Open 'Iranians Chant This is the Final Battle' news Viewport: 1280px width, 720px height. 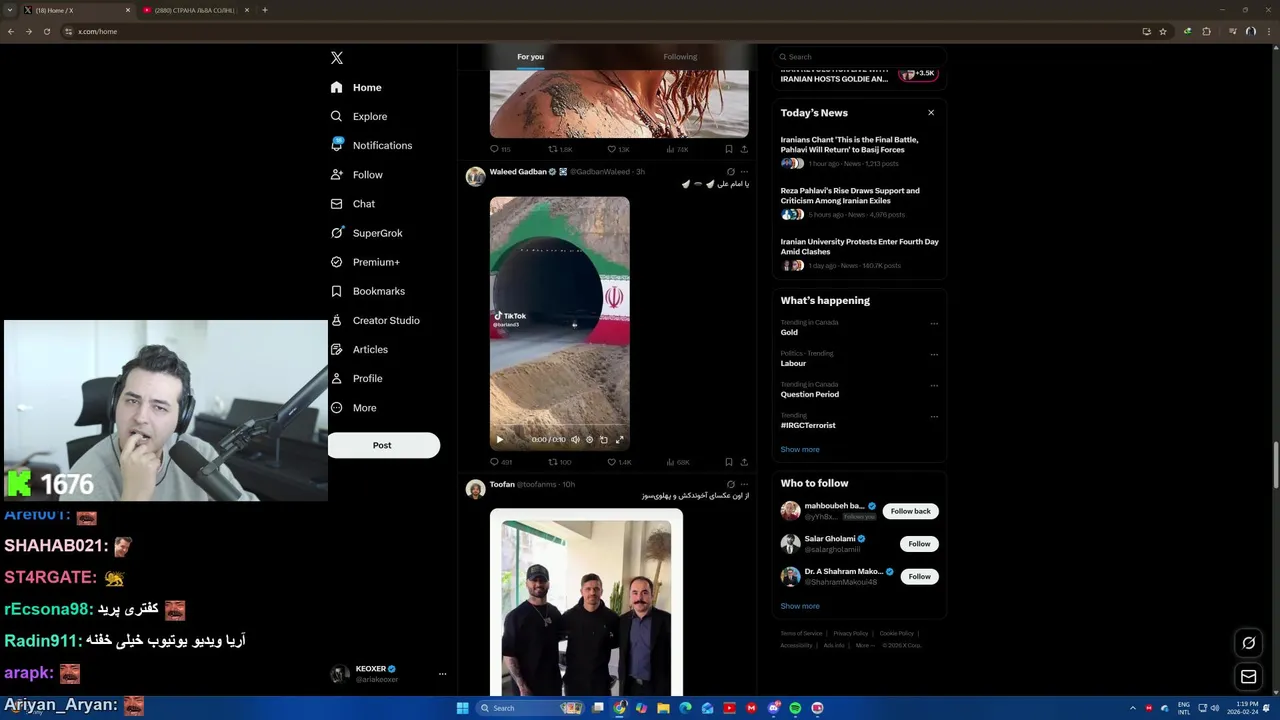pyautogui.click(x=859, y=151)
